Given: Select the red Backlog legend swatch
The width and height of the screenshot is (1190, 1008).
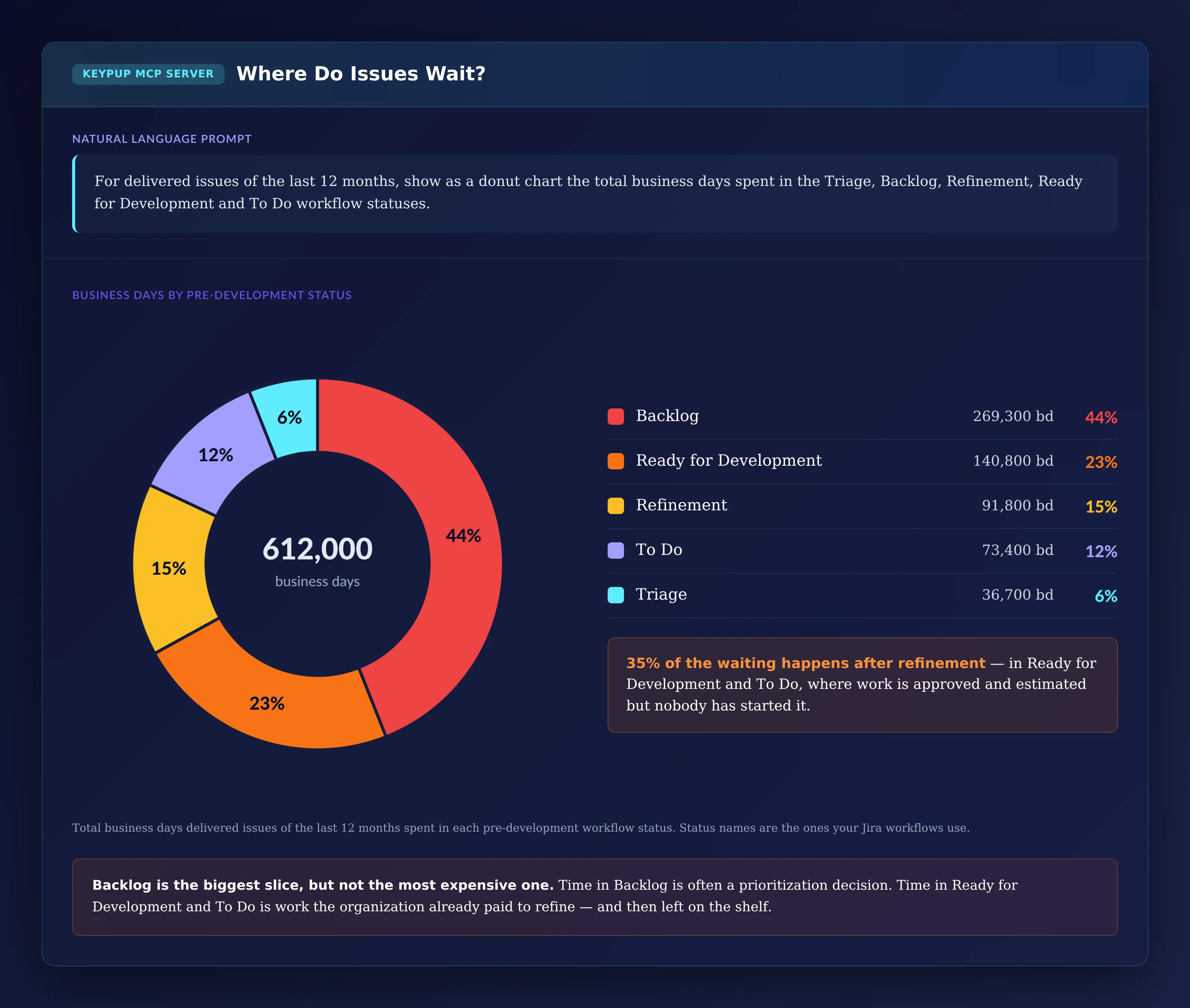Looking at the screenshot, I should (616, 417).
